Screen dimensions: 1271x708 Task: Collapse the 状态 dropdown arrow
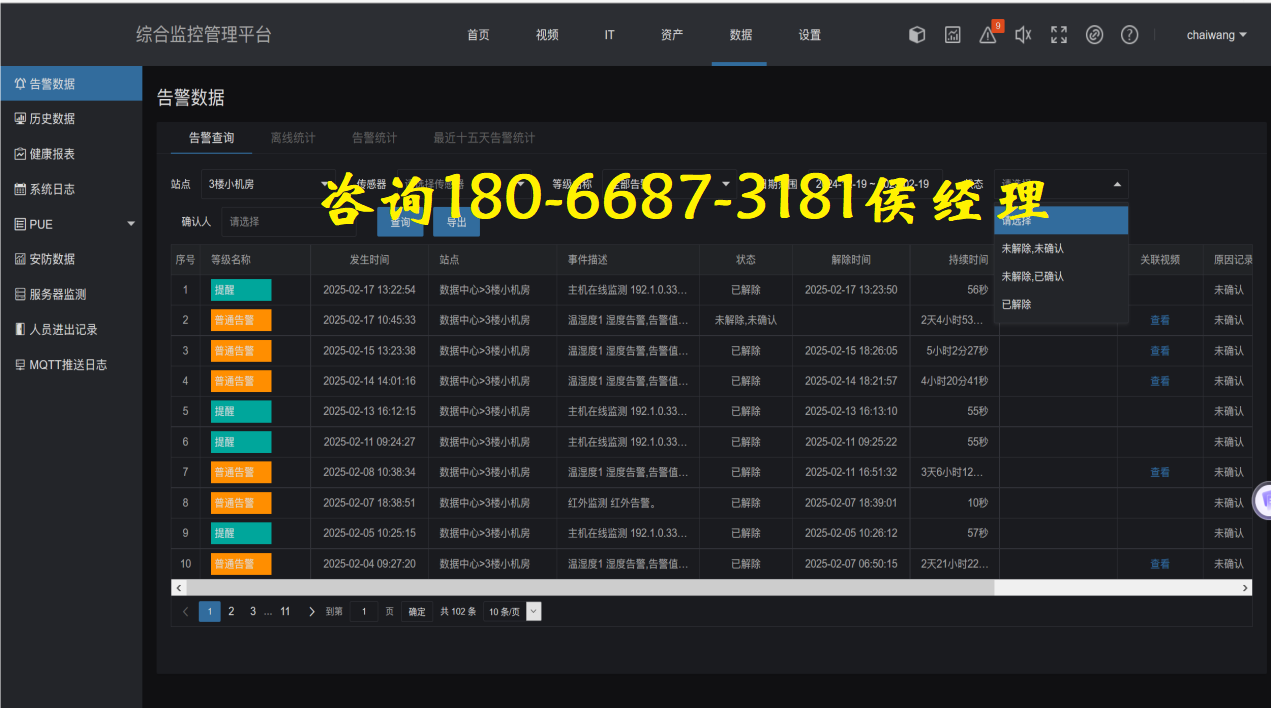pos(1117,184)
